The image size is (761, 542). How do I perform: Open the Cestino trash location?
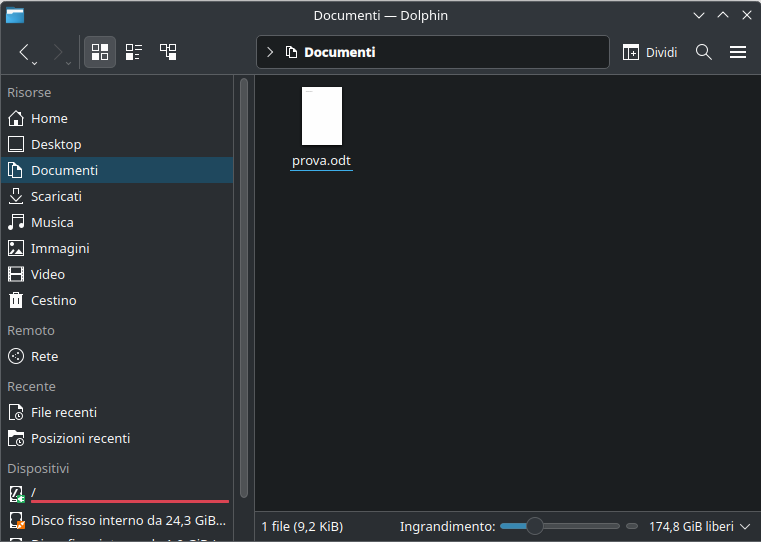(x=53, y=300)
